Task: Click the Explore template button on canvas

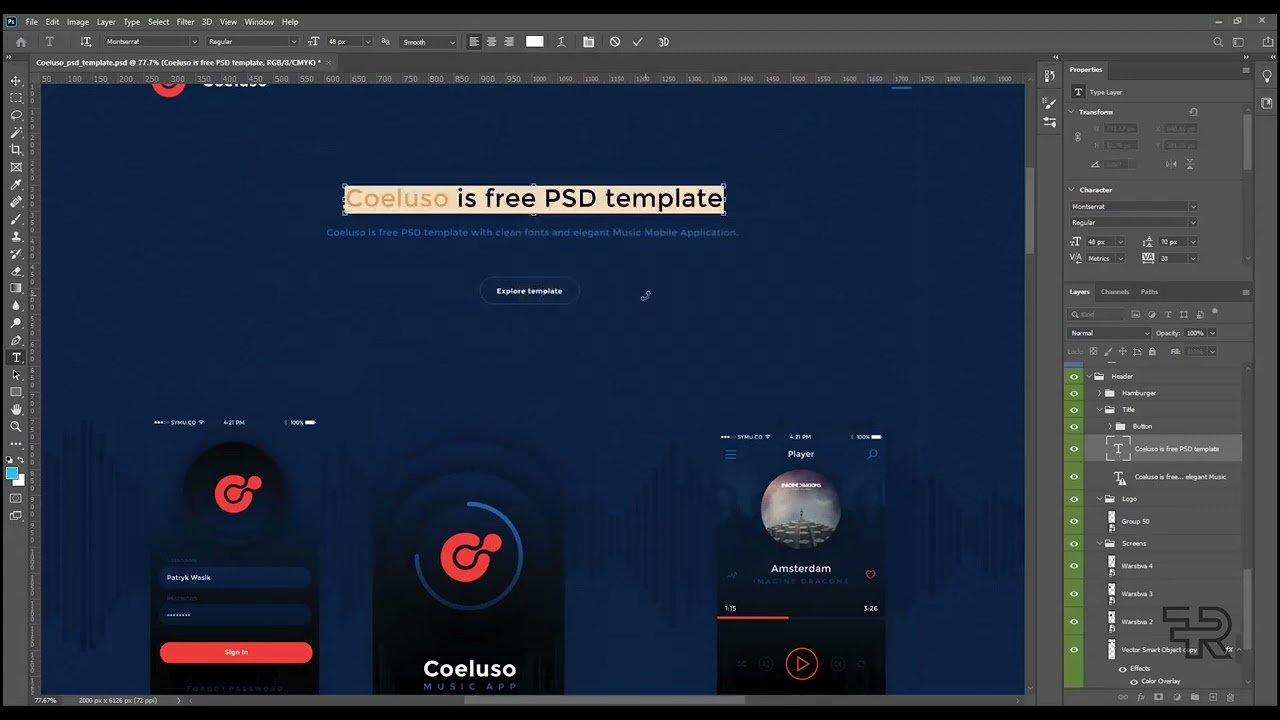Action: click(529, 291)
